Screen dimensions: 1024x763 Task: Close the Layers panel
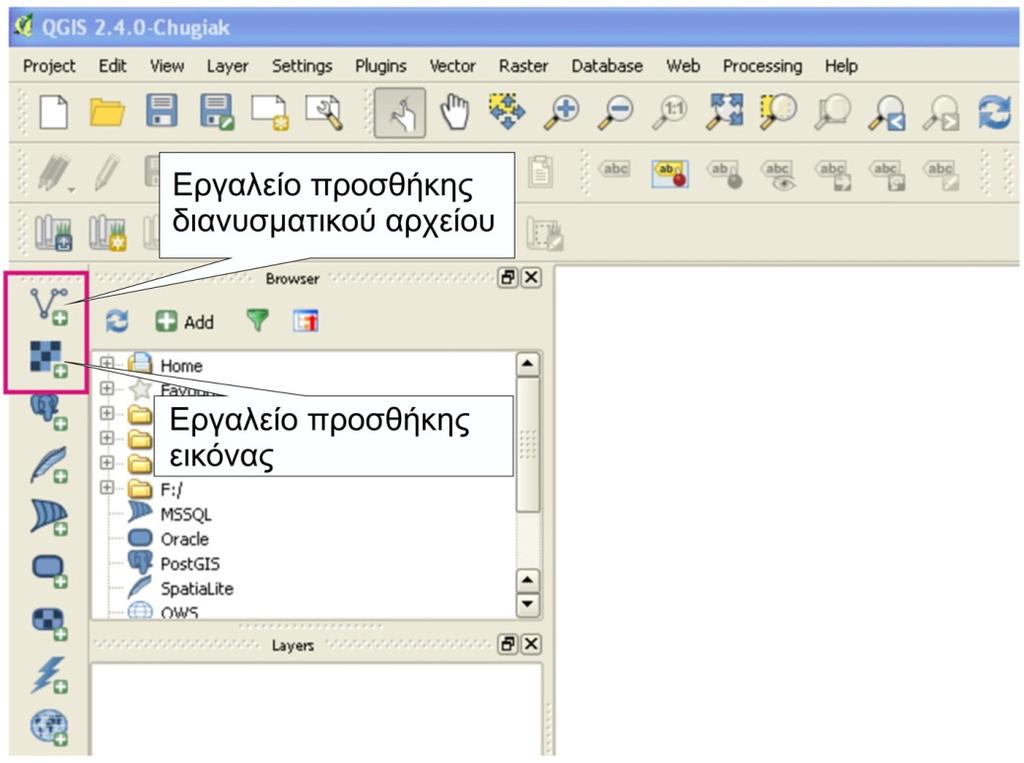tap(532, 644)
